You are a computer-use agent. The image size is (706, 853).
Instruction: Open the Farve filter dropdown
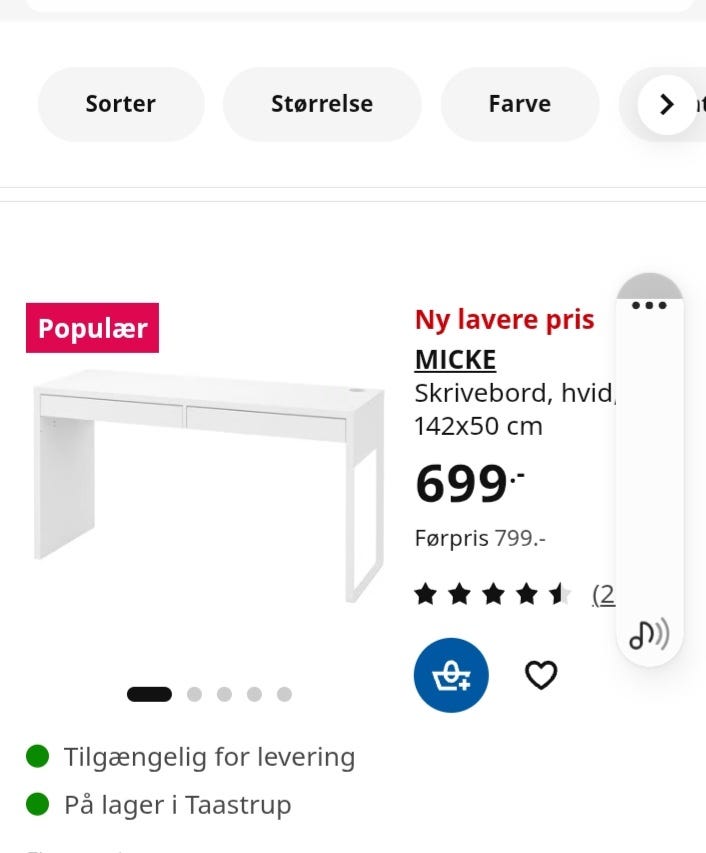pos(519,103)
